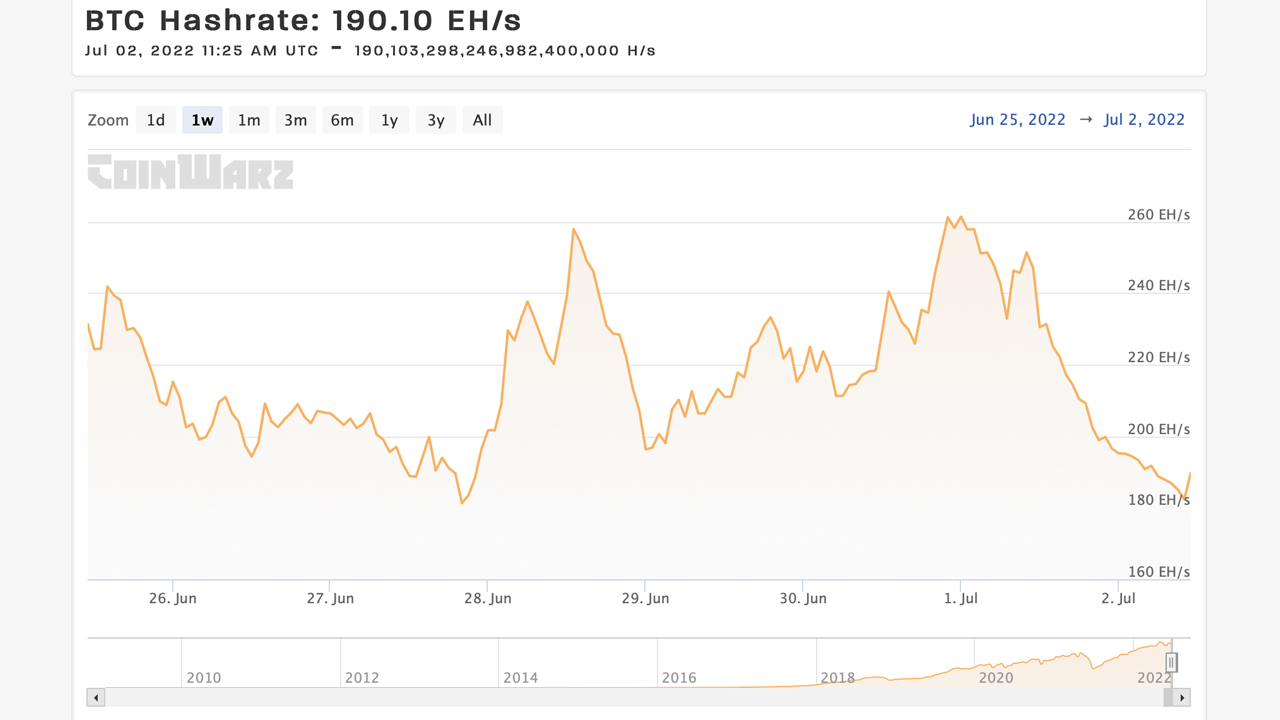Open the Jun 25, 2022 start date field
Image resolution: width=1280 pixels, height=720 pixels.
[x=1017, y=120]
